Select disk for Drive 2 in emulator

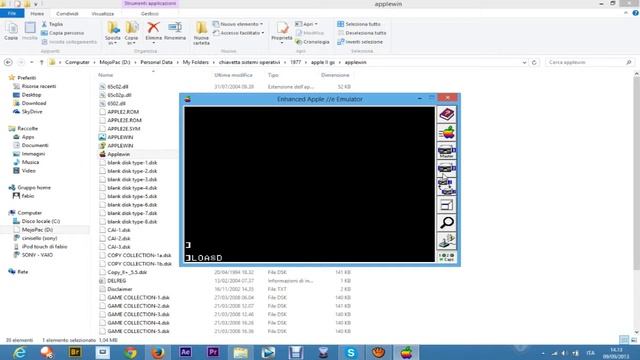click(x=447, y=168)
